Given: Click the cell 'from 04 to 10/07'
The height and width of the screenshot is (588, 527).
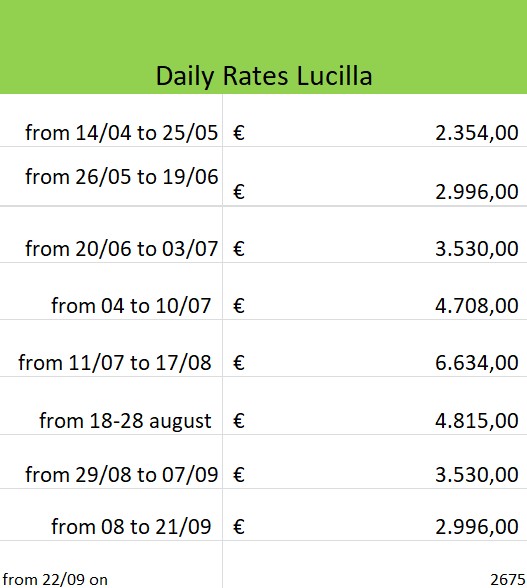Looking at the screenshot, I should pos(111,291).
